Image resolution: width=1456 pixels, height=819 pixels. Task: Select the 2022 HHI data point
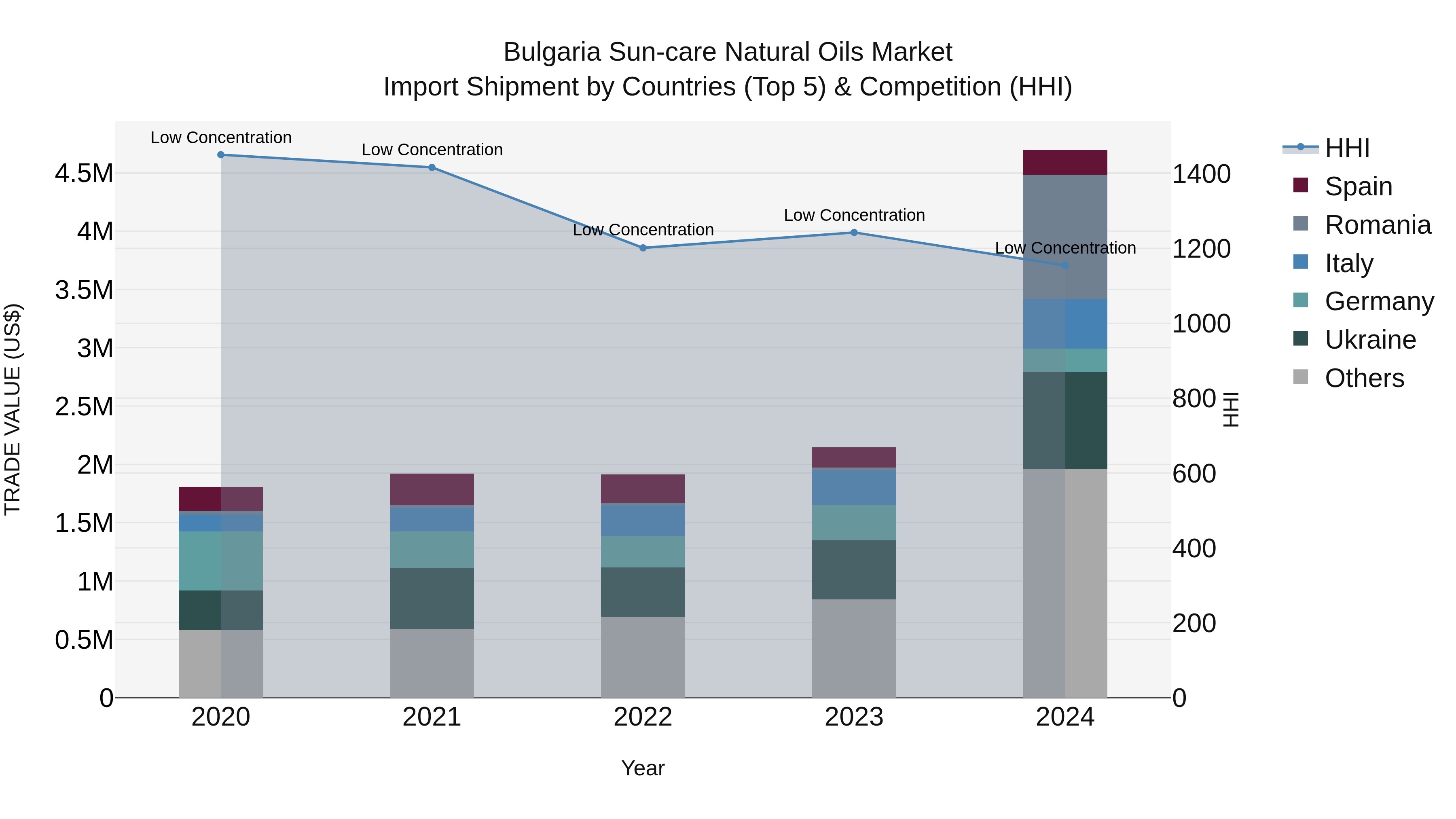pos(643,248)
